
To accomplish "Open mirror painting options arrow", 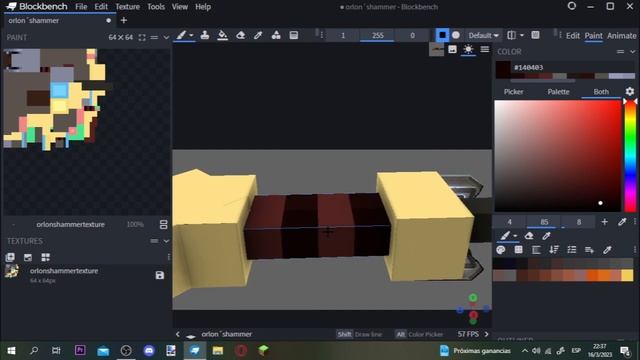I will [522, 36].
